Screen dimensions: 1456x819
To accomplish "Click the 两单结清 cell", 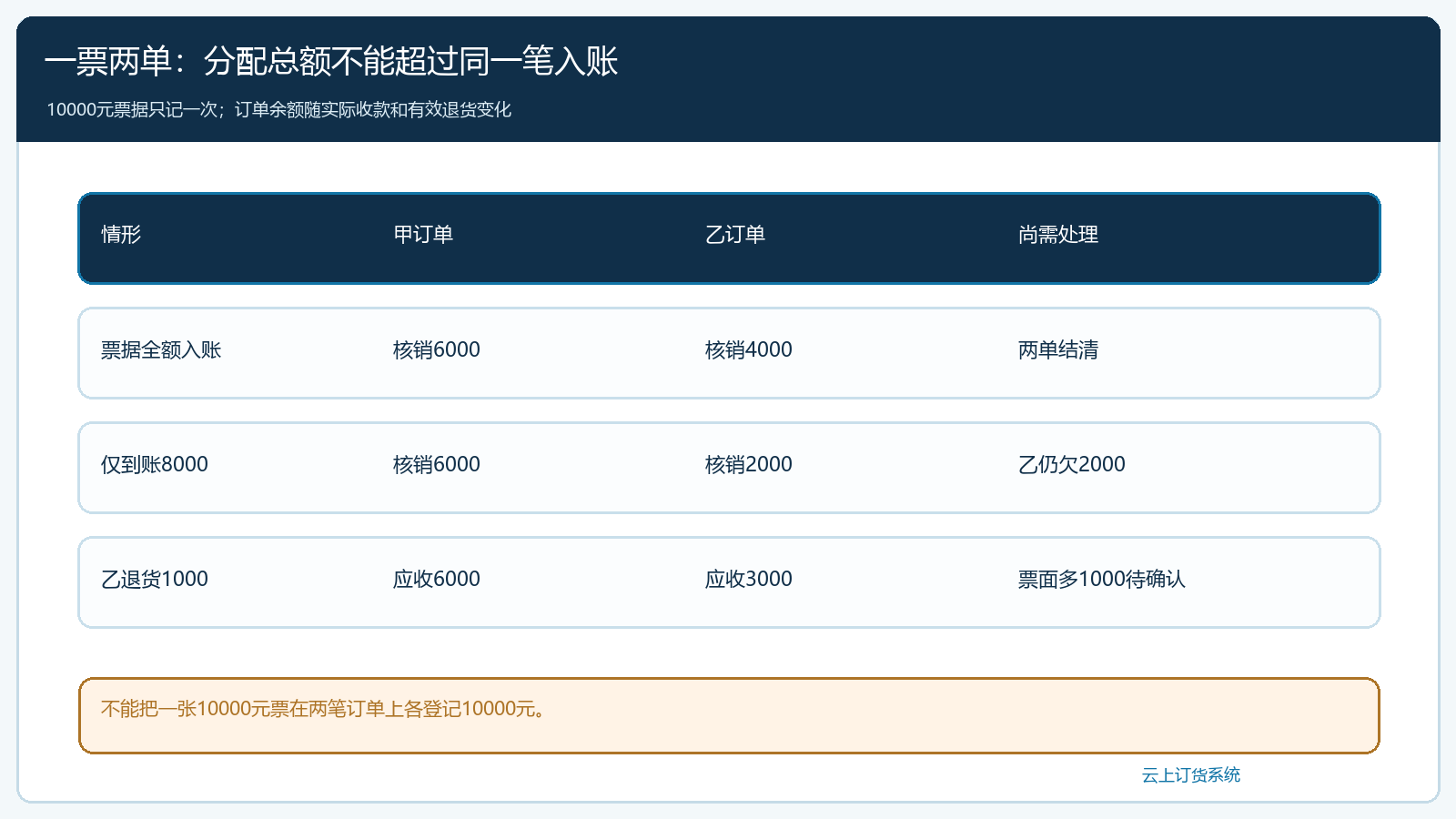I will click(1058, 350).
